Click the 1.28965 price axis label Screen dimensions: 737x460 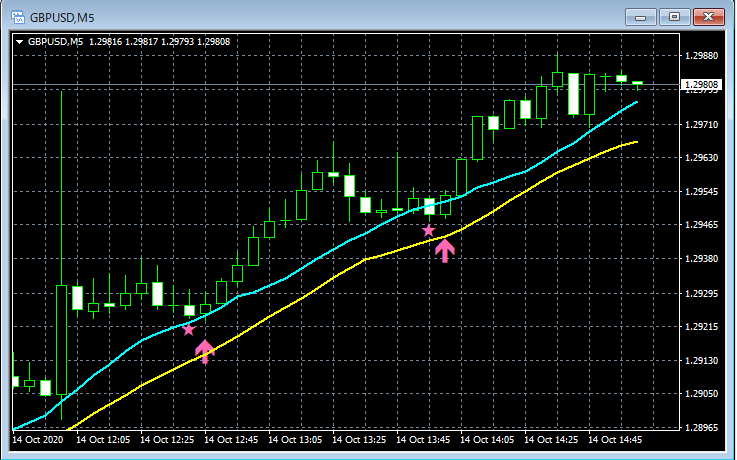(x=702, y=428)
